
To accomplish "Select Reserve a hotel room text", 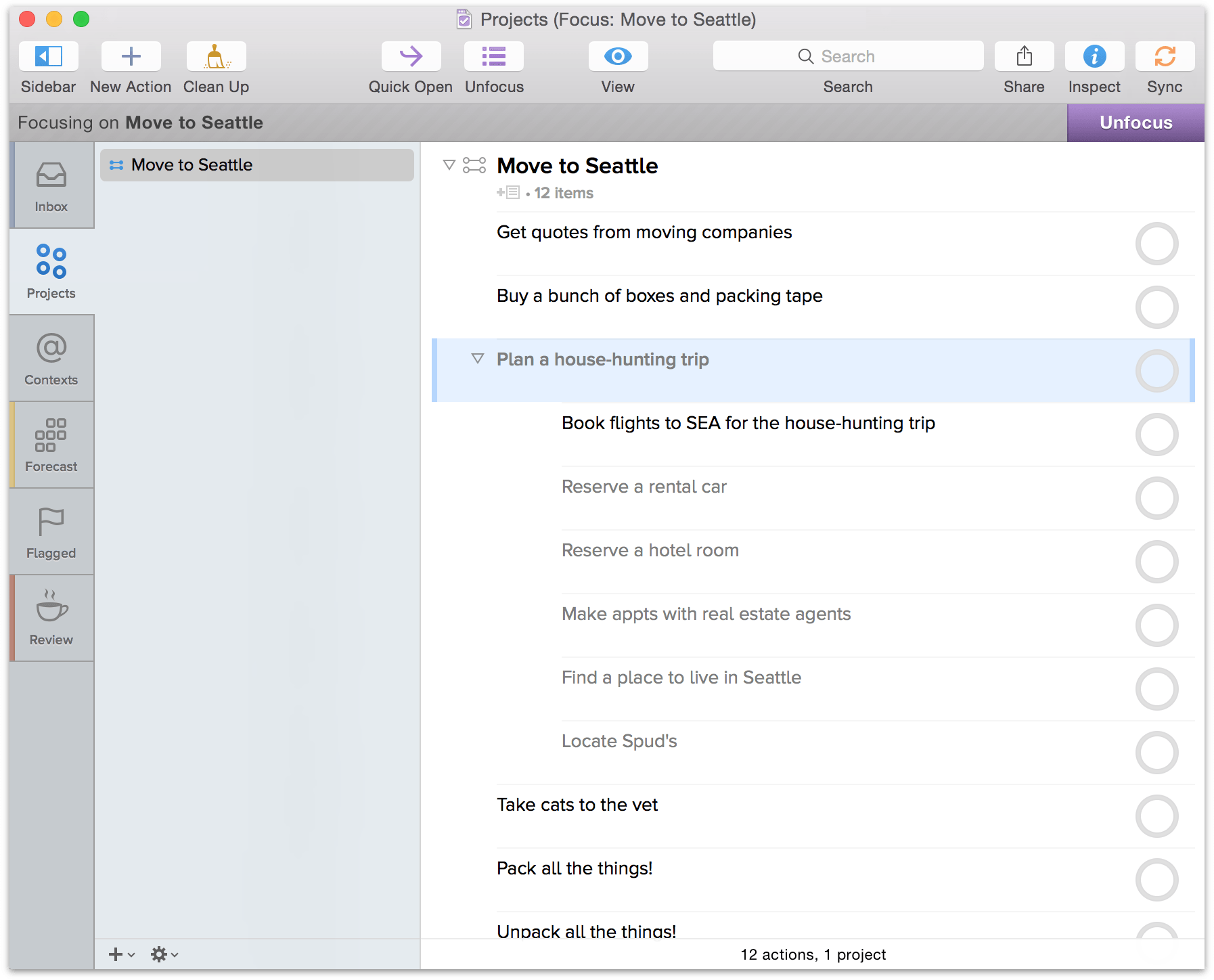I will [650, 550].
